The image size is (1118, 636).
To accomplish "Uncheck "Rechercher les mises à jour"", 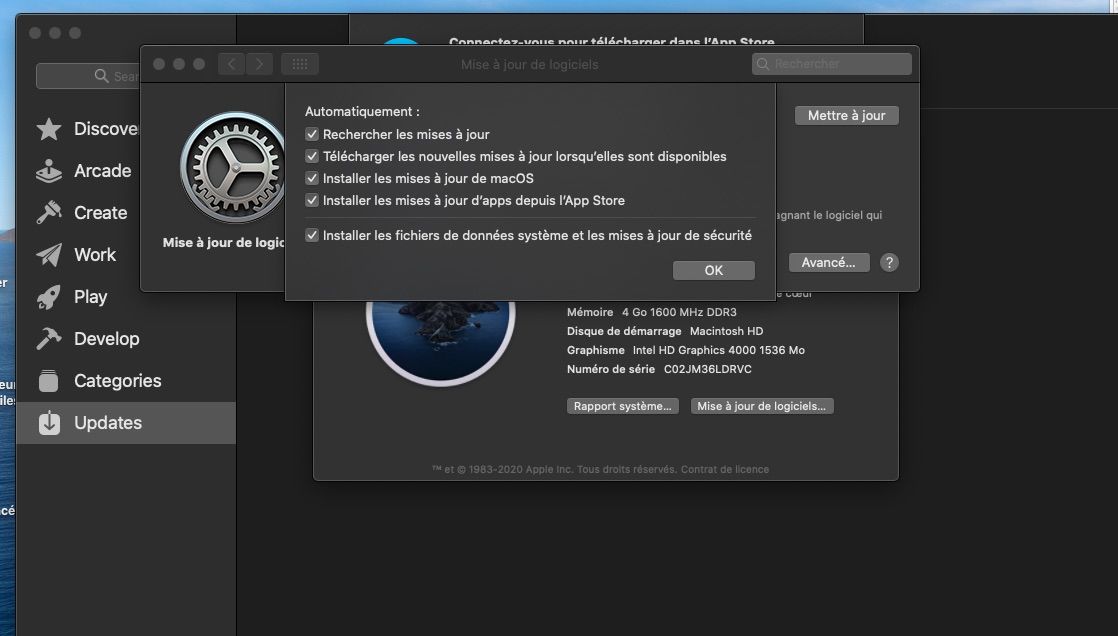I will 312,134.
